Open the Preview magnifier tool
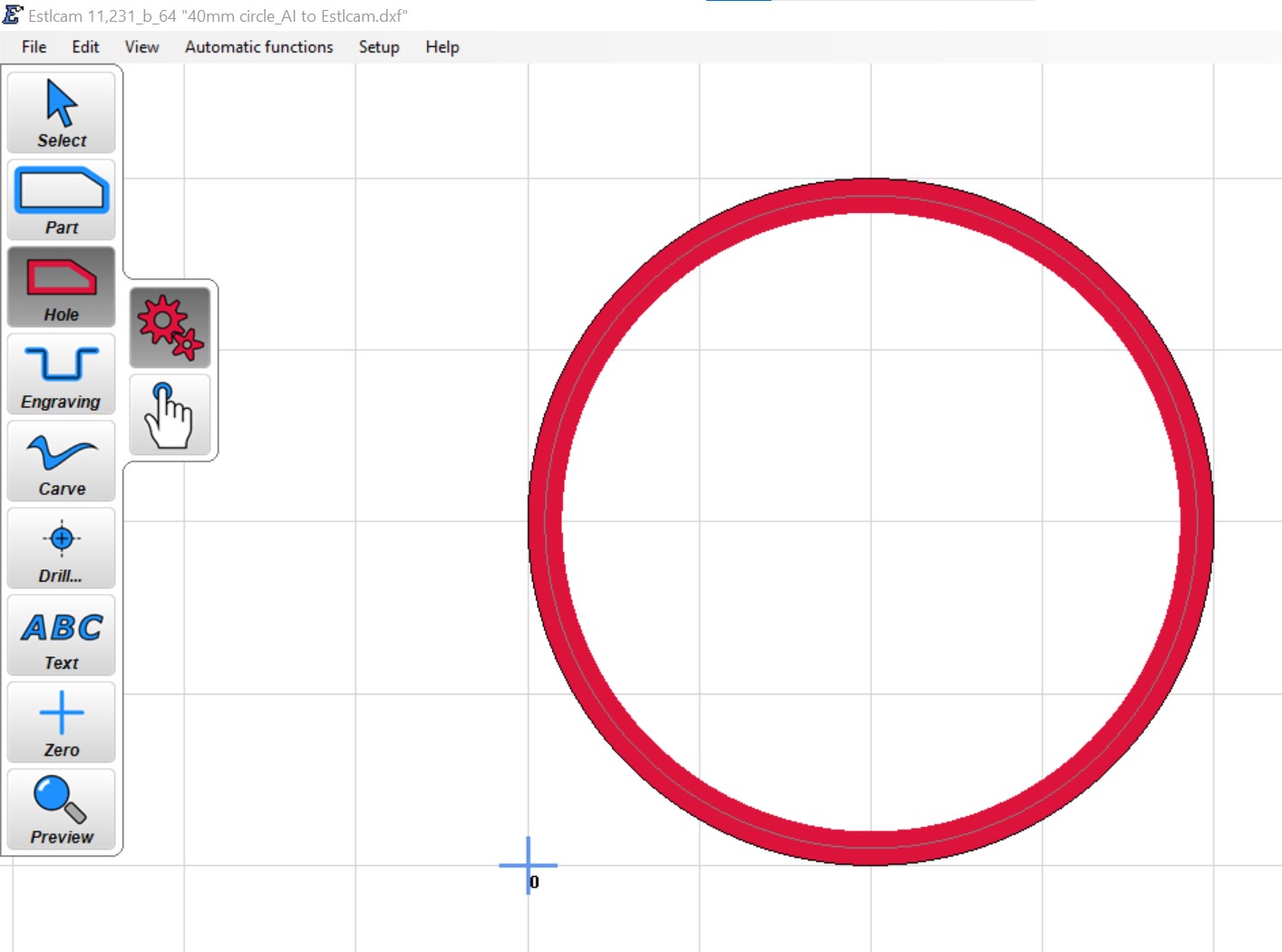 (62, 809)
